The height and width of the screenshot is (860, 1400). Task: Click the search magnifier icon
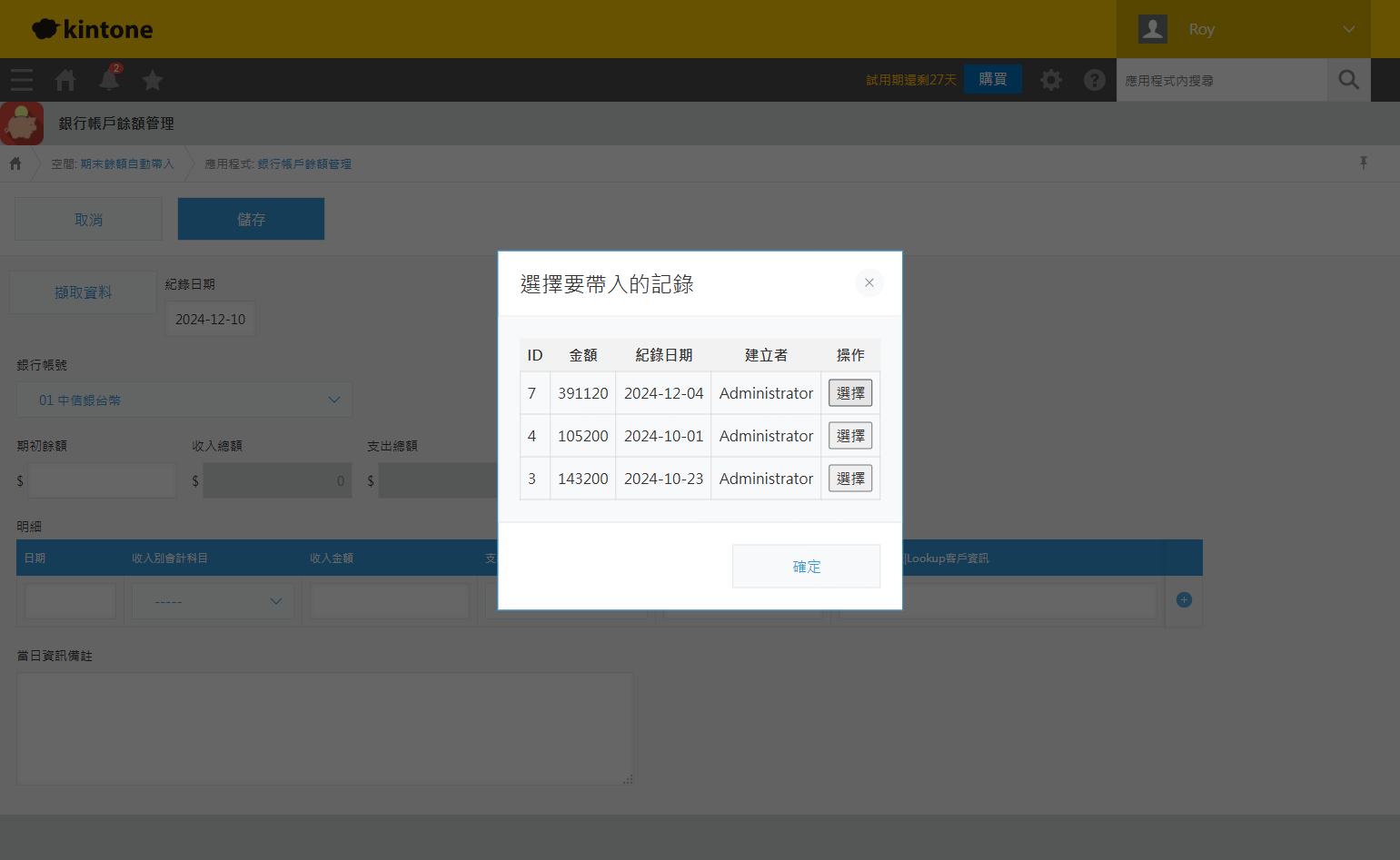pyautogui.click(x=1349, y=80)
